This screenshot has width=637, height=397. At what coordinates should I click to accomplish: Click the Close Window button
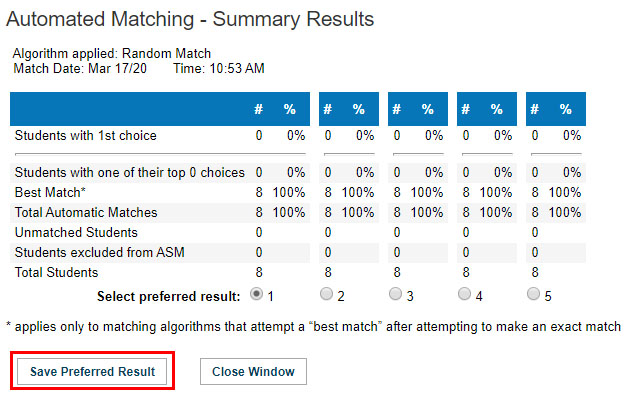click(253, 371)
